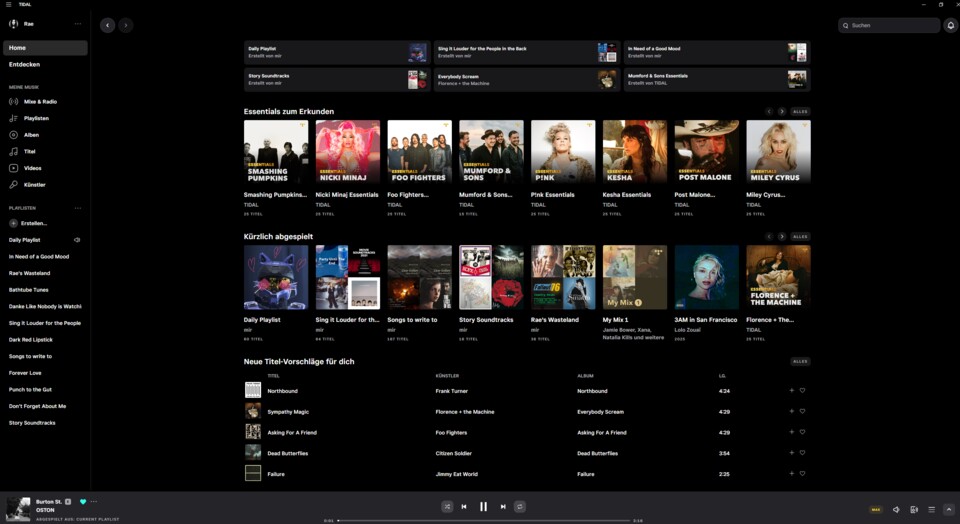Screen dimensions: 960x524
Task: Open Bathtube Tunes playlist
Action: coord(29,290)
